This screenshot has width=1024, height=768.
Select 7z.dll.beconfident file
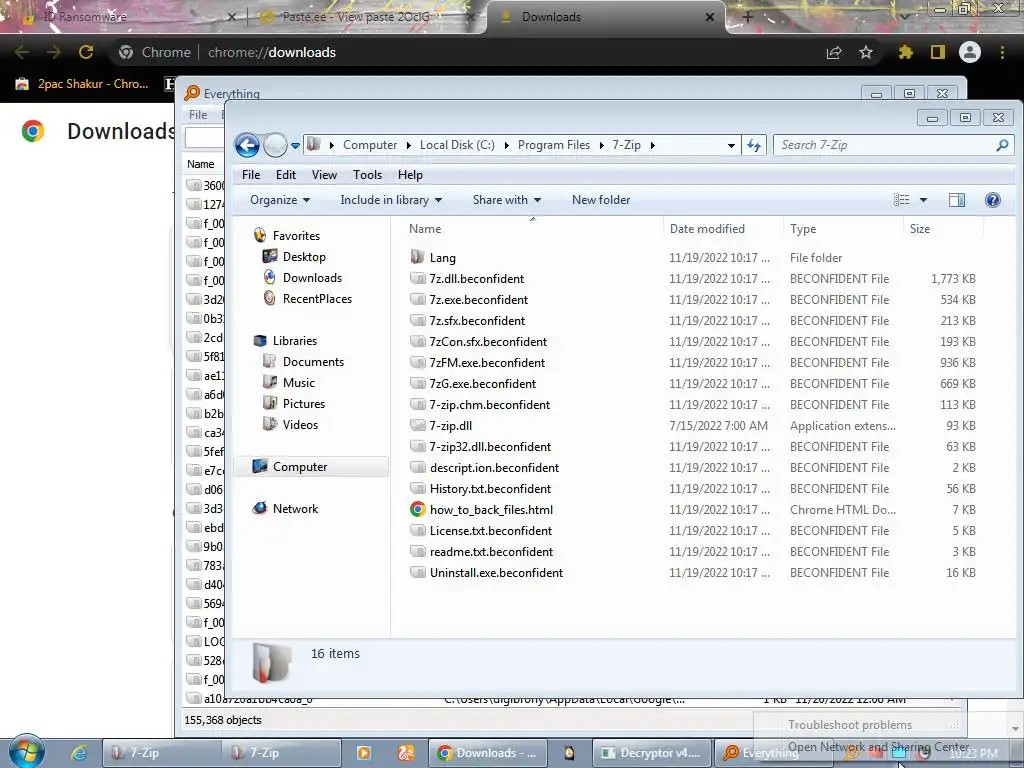[477, 279]
